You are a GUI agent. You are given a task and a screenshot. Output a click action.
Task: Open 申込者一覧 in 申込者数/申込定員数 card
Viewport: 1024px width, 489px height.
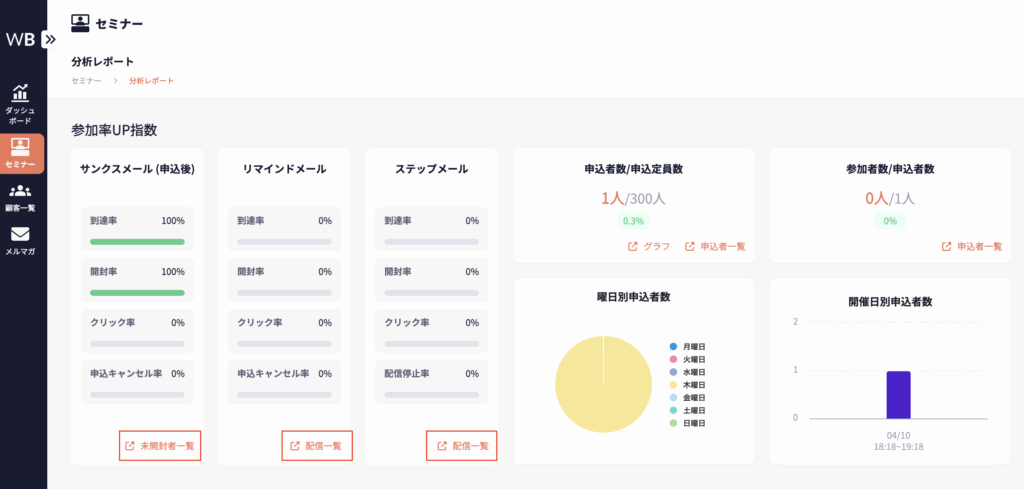tap(715, 246)
